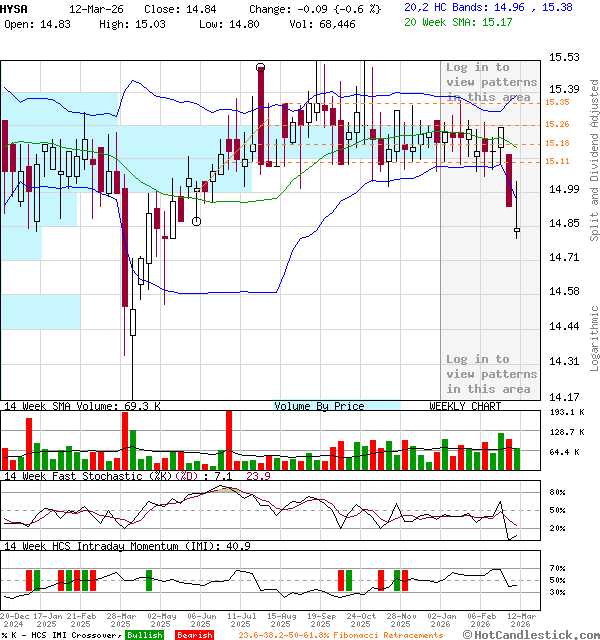Screen dimensions: 600x640
Task: Click the circle marker at the chart's highest candle
Action: pyautogui.click(x=261, y=67)
